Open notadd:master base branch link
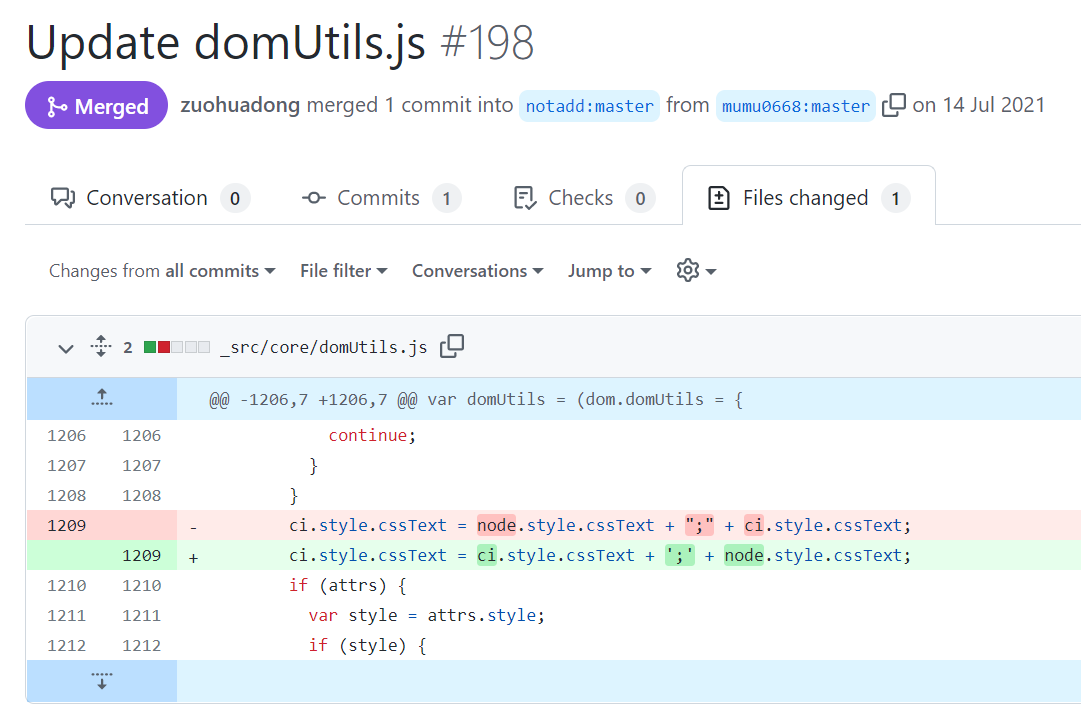The height and width of the screenshot is (713, 1081). (x=589, y=106)
